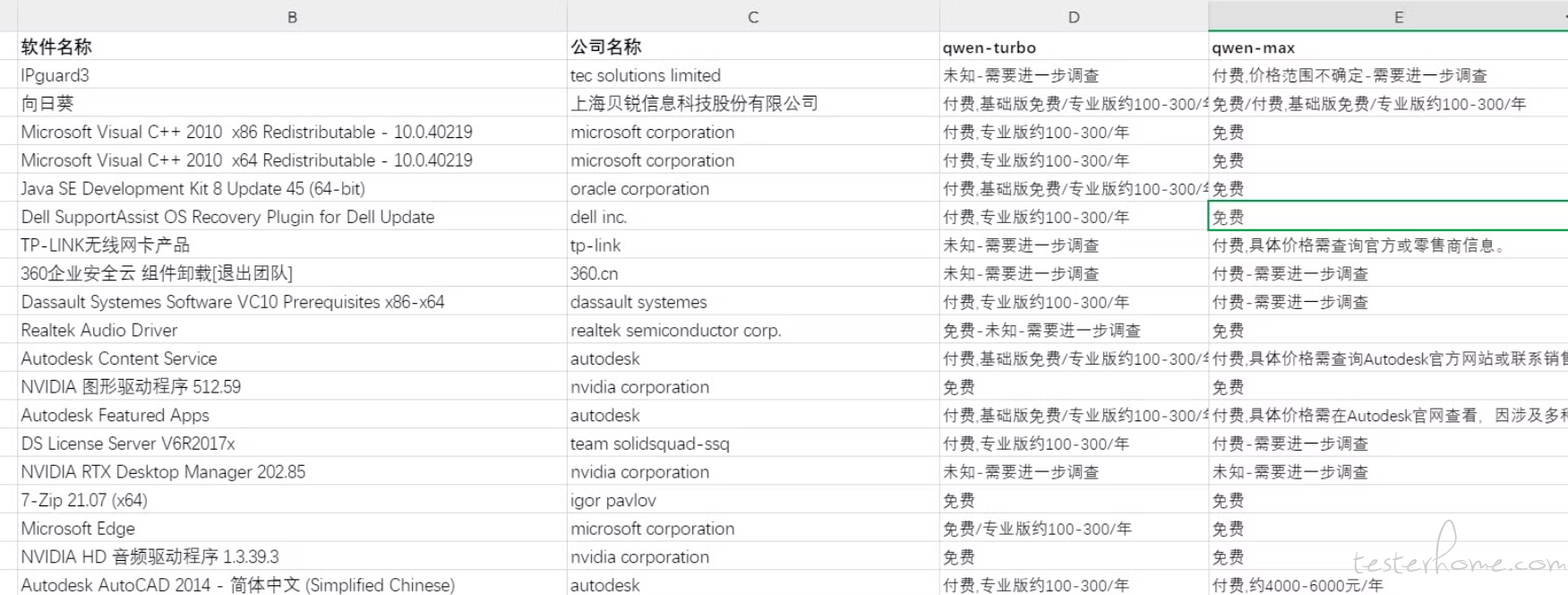Viewport: 1568px width, 595px height.
Task: Select the realtek semiconductor corp. cell
Action: tap(753, 330)
